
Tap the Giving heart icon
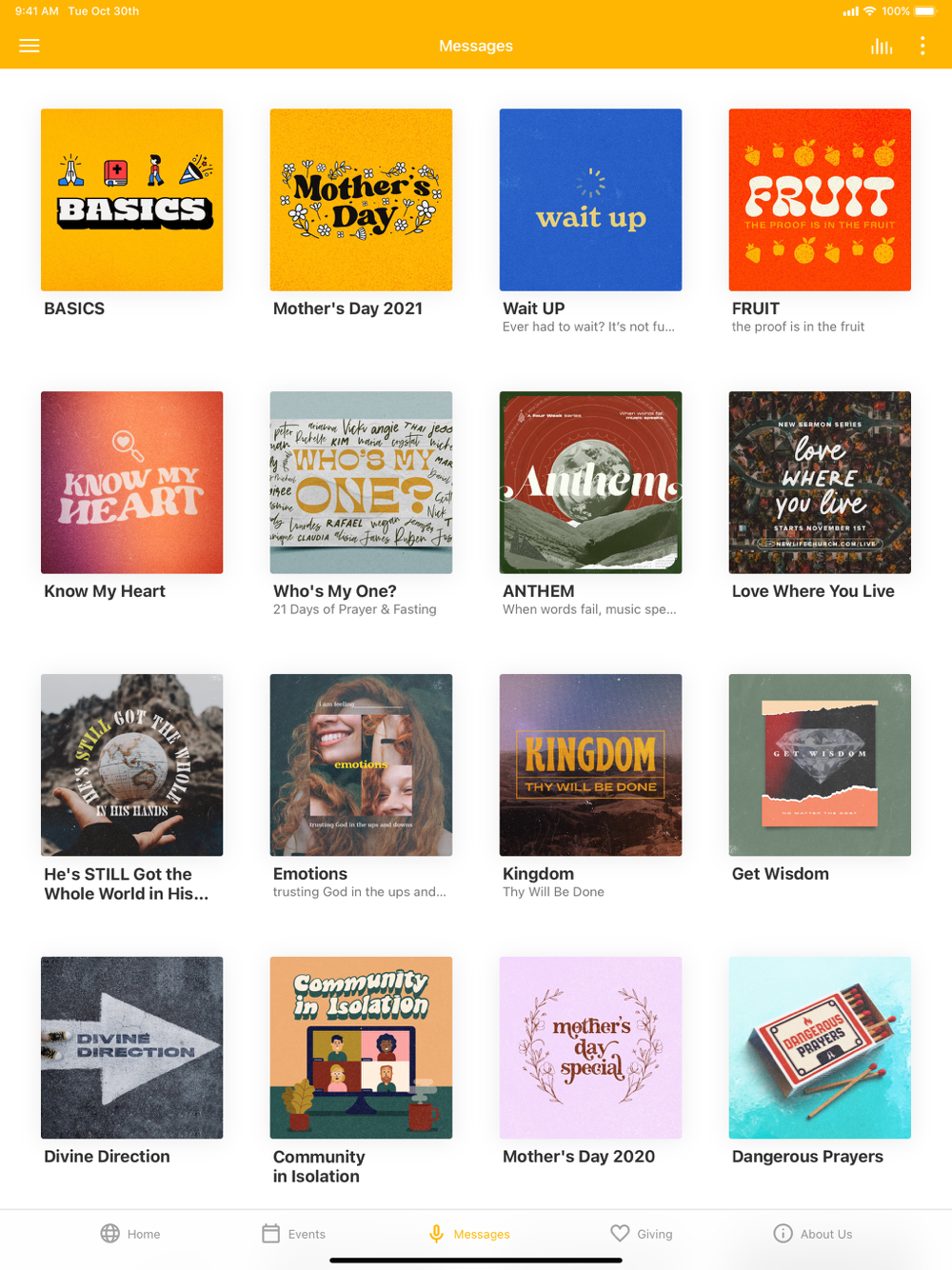coord(620,1234)
